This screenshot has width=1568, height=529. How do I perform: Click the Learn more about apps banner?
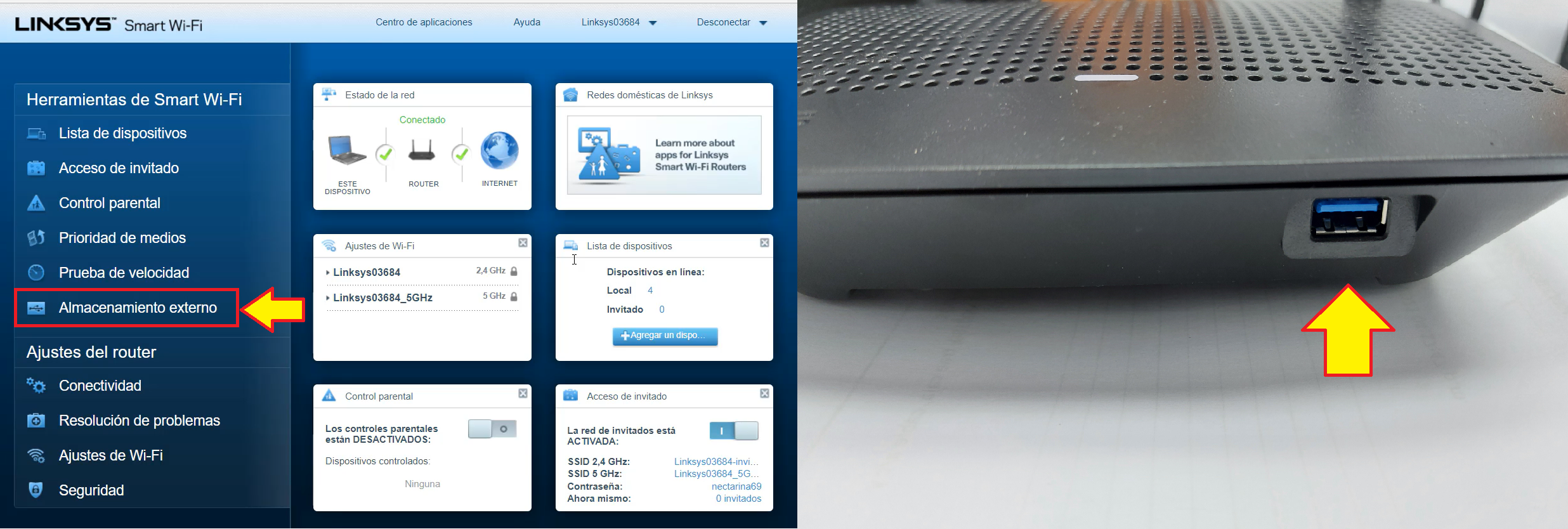[x=664, y=155]
